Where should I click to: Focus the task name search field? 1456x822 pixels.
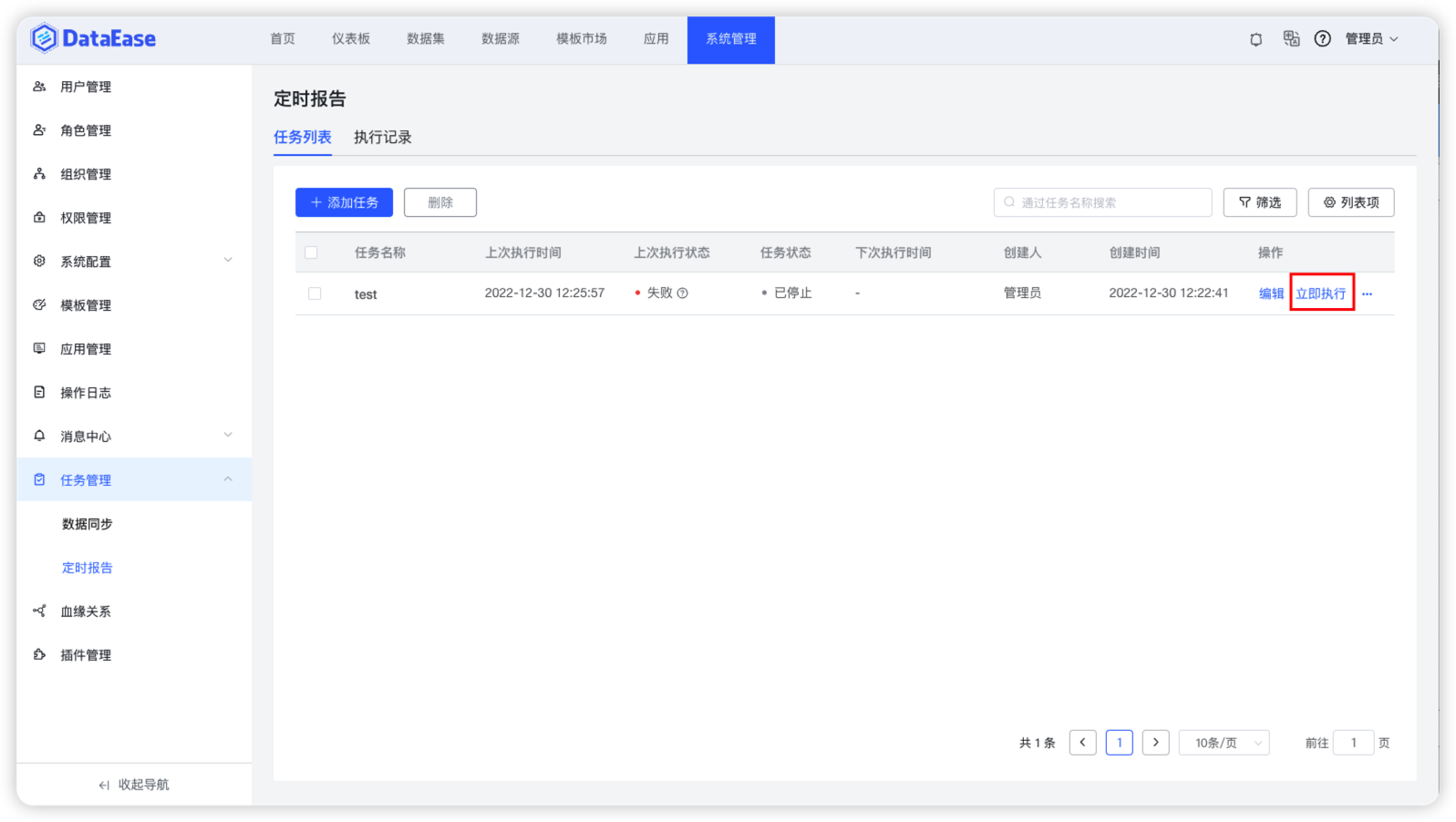point(1102,202)
